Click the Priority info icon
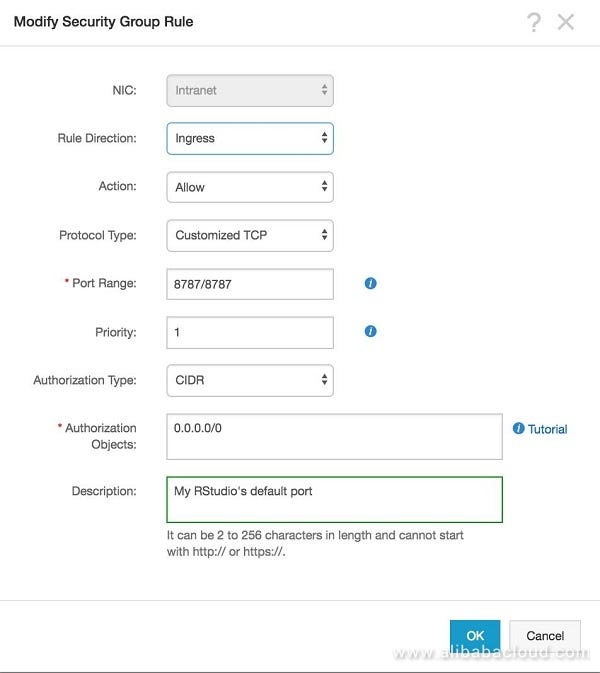The width and height of the screenshot is (600, 673). [370, 331]
